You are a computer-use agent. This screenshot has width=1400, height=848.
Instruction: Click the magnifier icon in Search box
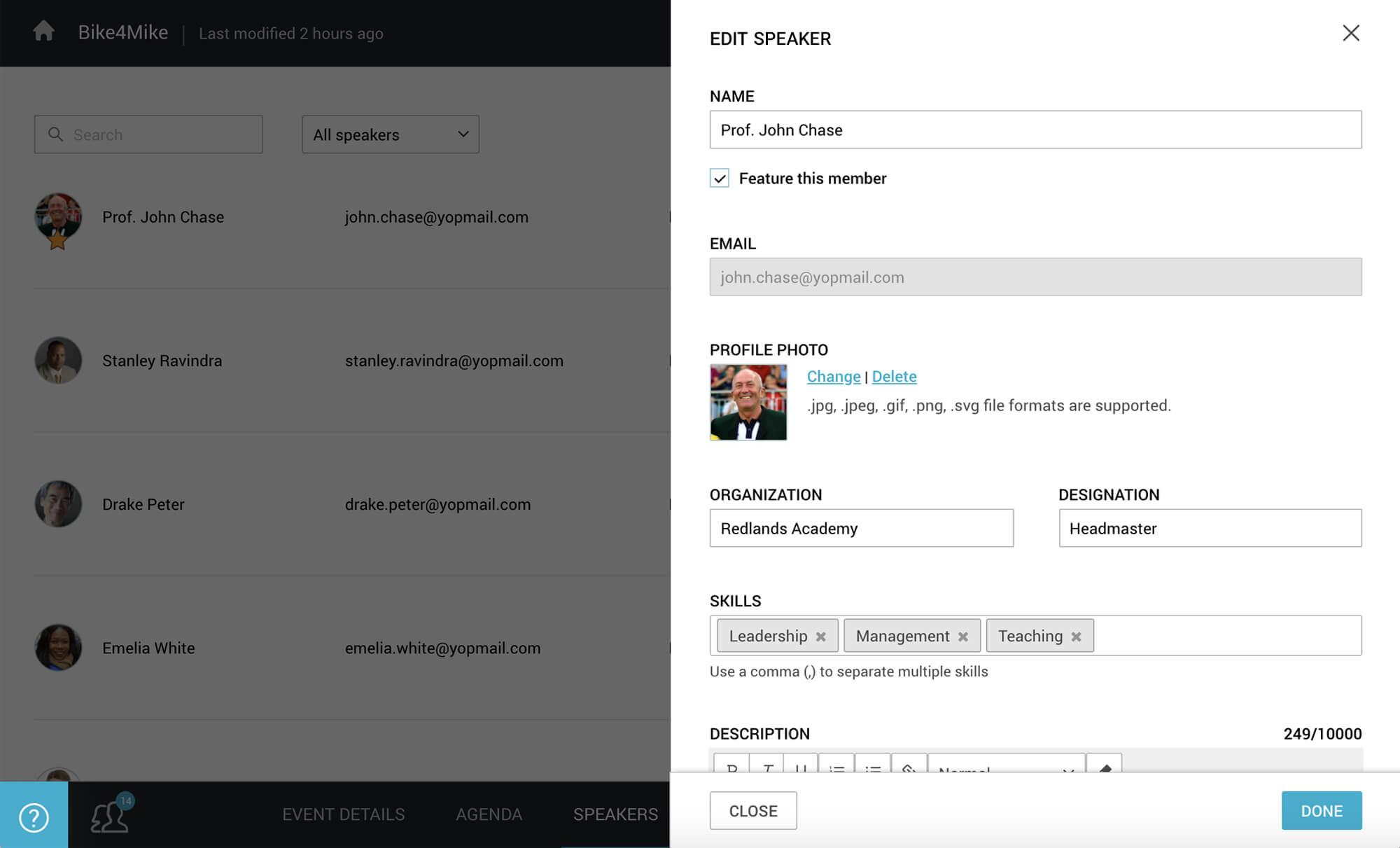pos(55,134)
